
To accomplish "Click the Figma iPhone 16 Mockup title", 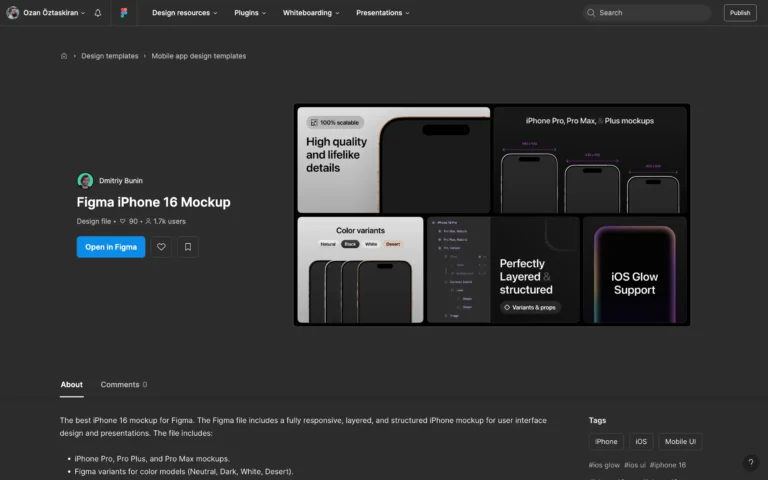I will 153,202.
